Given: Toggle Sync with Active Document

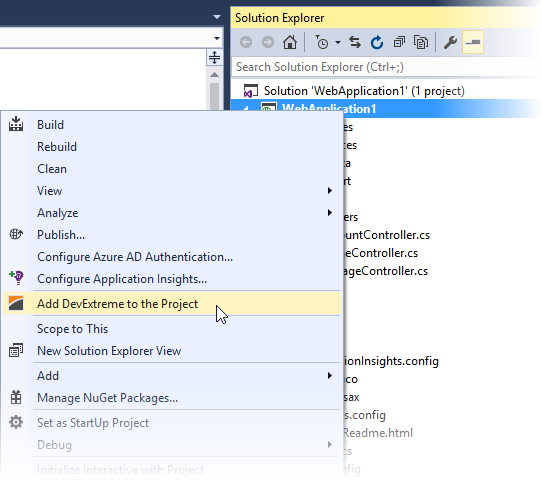Looking at the screenshot, I should point(355,42).
